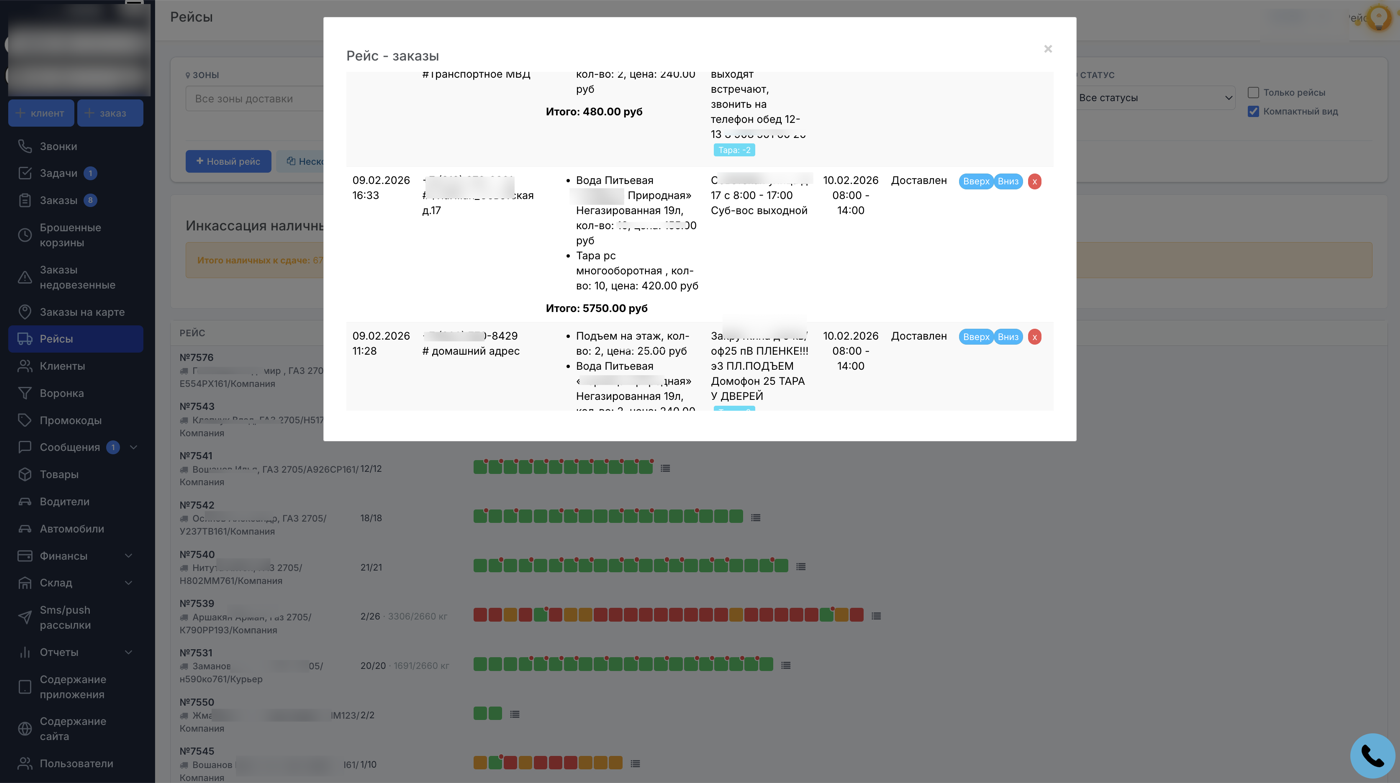Click the Рейсы truck icon in sidebar
The image size is (1400, 783).
click(x=25, y=339)
